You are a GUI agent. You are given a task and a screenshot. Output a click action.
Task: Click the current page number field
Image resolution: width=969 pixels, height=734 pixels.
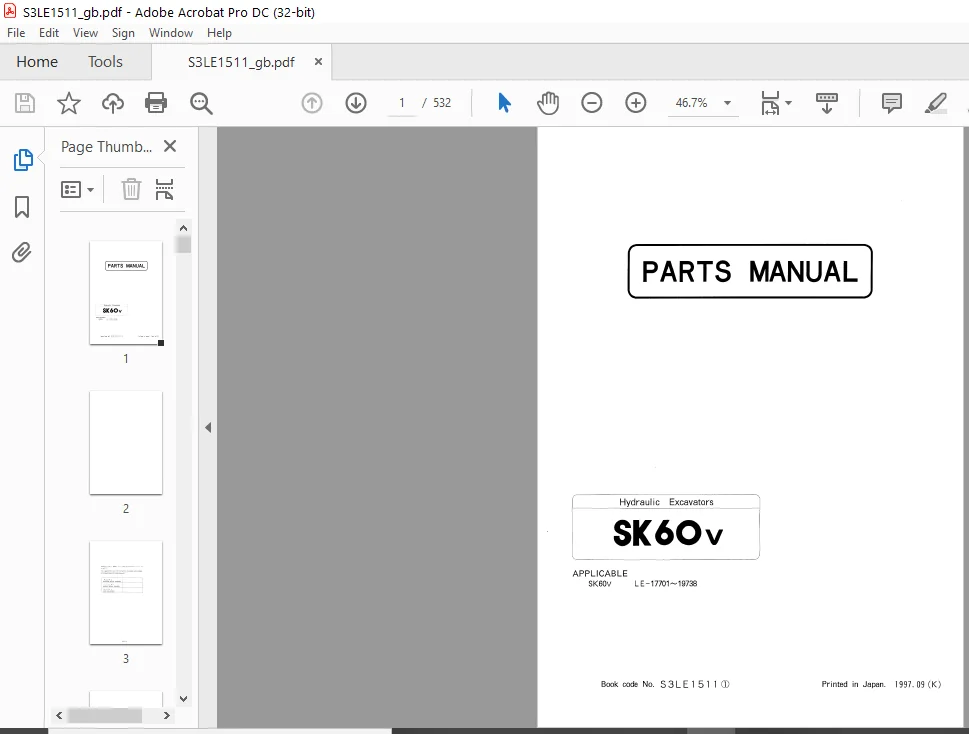click(x=402, y=103)
